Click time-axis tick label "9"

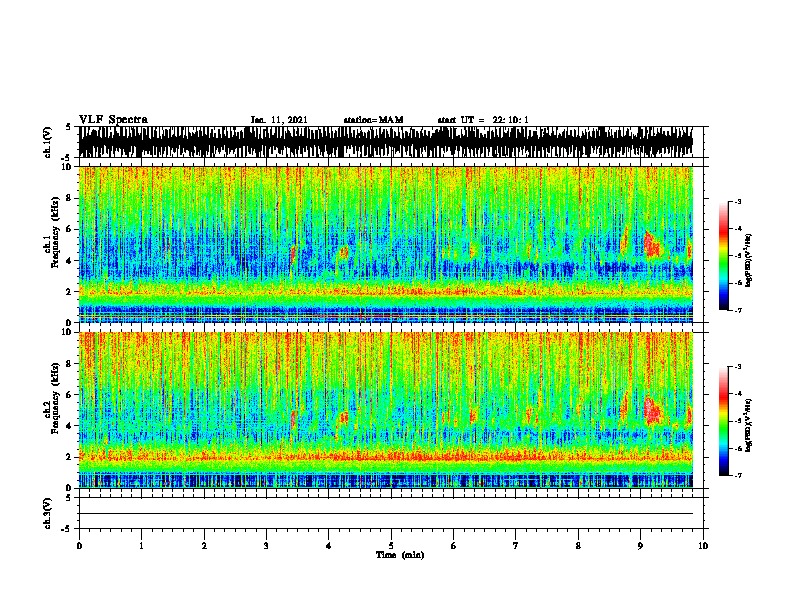[640, 546]
